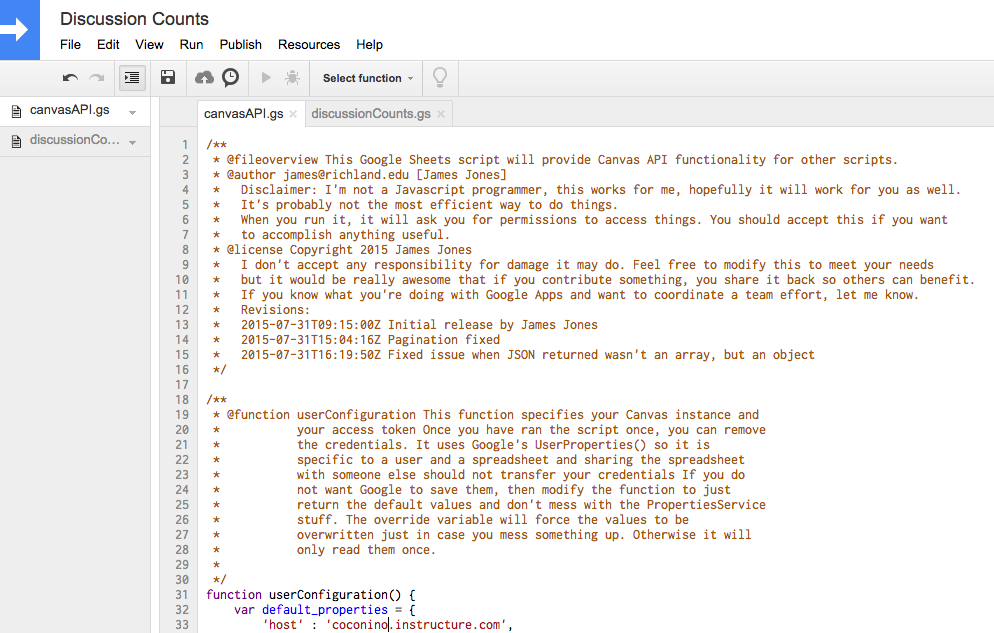Click line number 31 in the gutter
Screen dimensions: 994x633
pyautogui.click(x=182, y=595)
